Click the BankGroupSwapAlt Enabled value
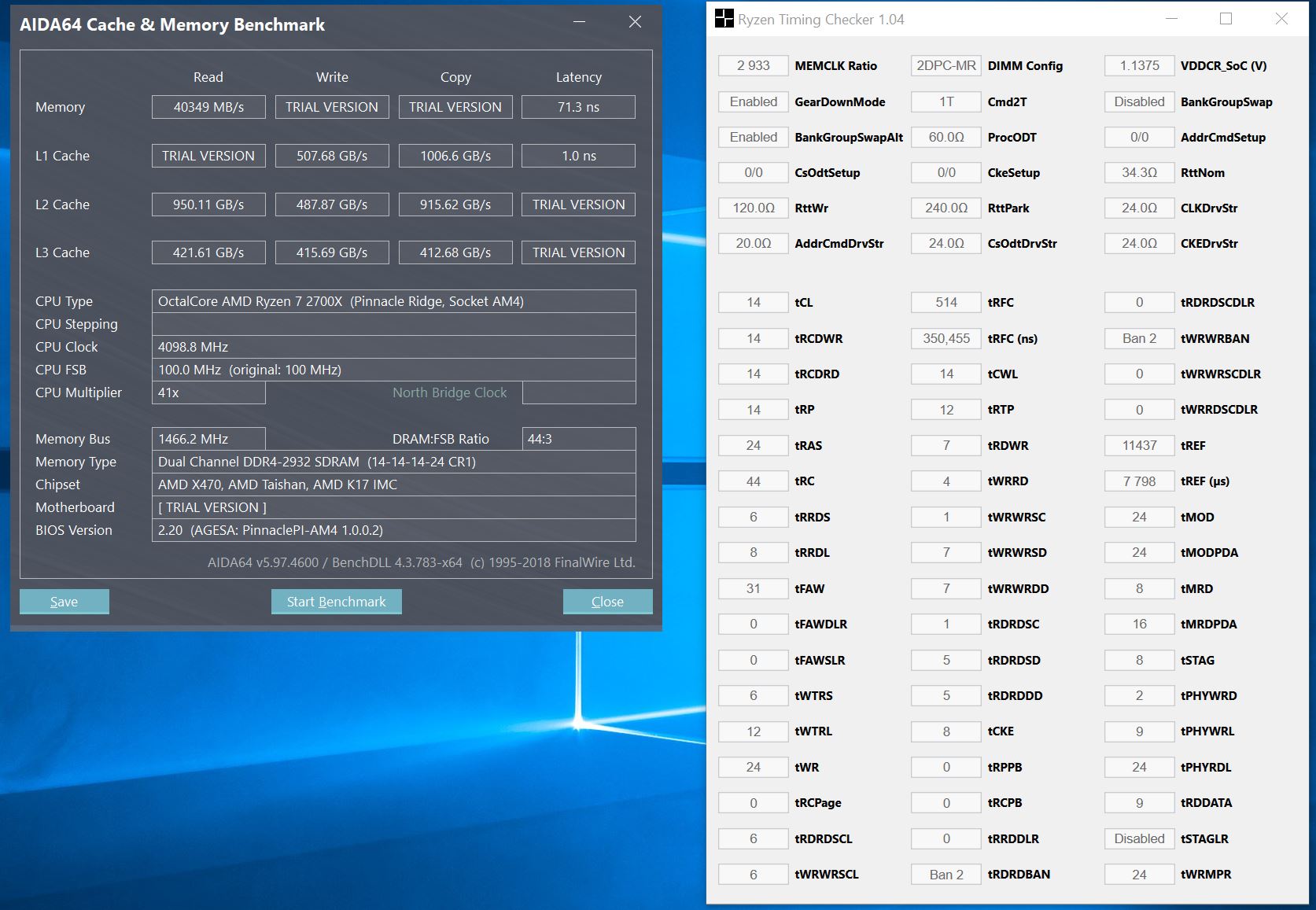The image size is (1316, 910). click(754, 137)
